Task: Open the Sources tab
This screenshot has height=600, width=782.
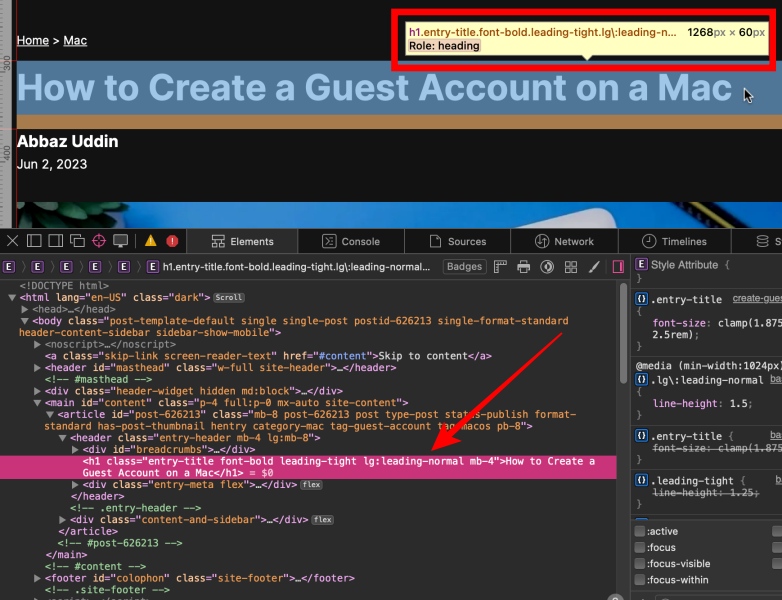Action: click(457, 241)
